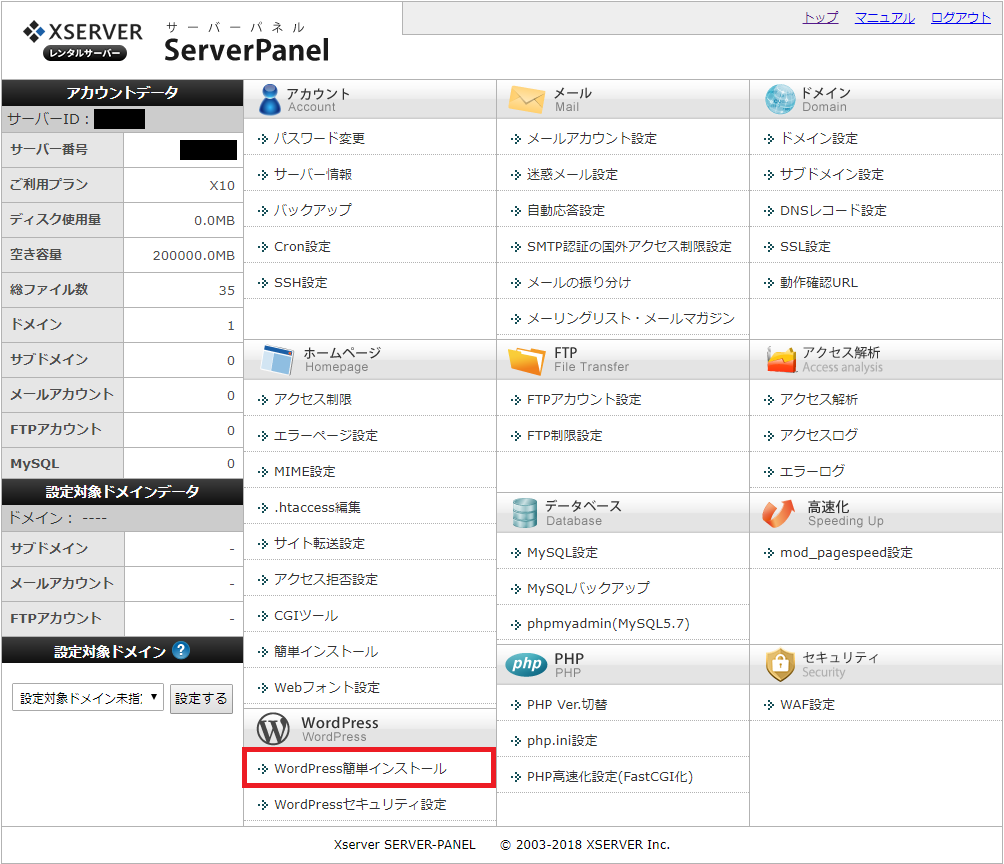
Task: Open メールの振り分け
Action: pyautogui.click(x=579, y=282)
